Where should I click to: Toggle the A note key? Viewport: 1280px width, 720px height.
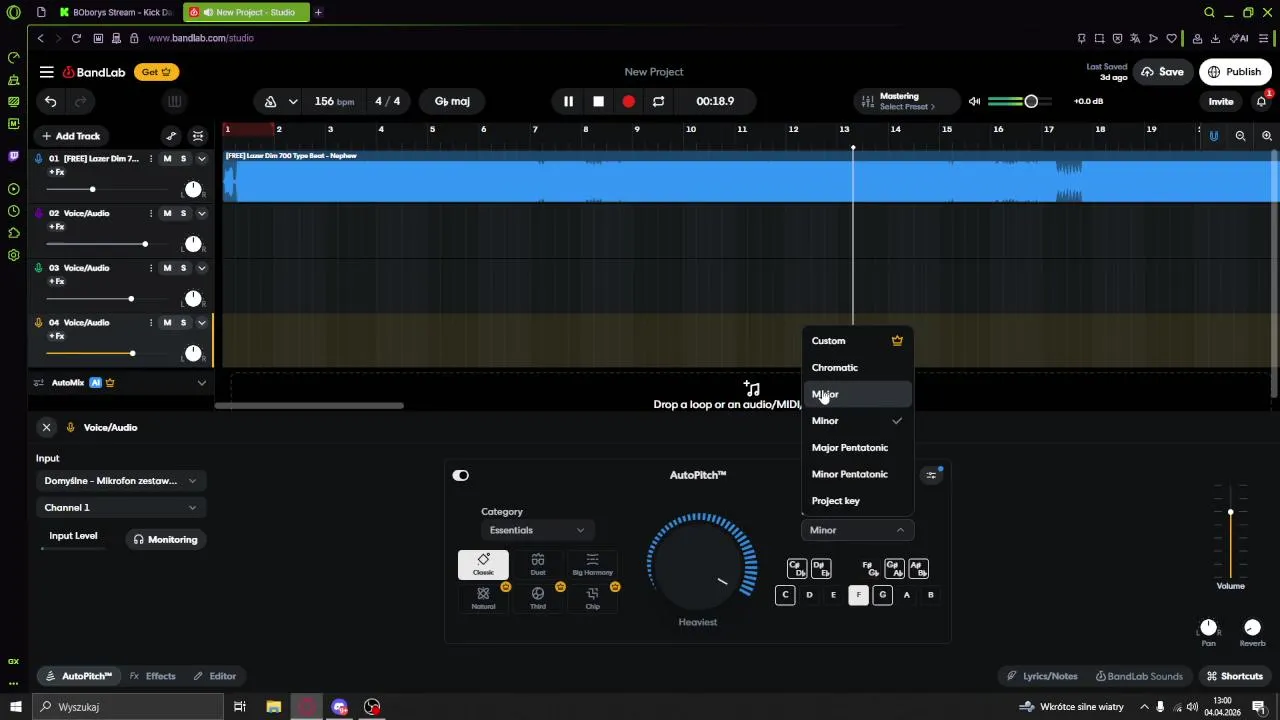click(x=907, y=595)
